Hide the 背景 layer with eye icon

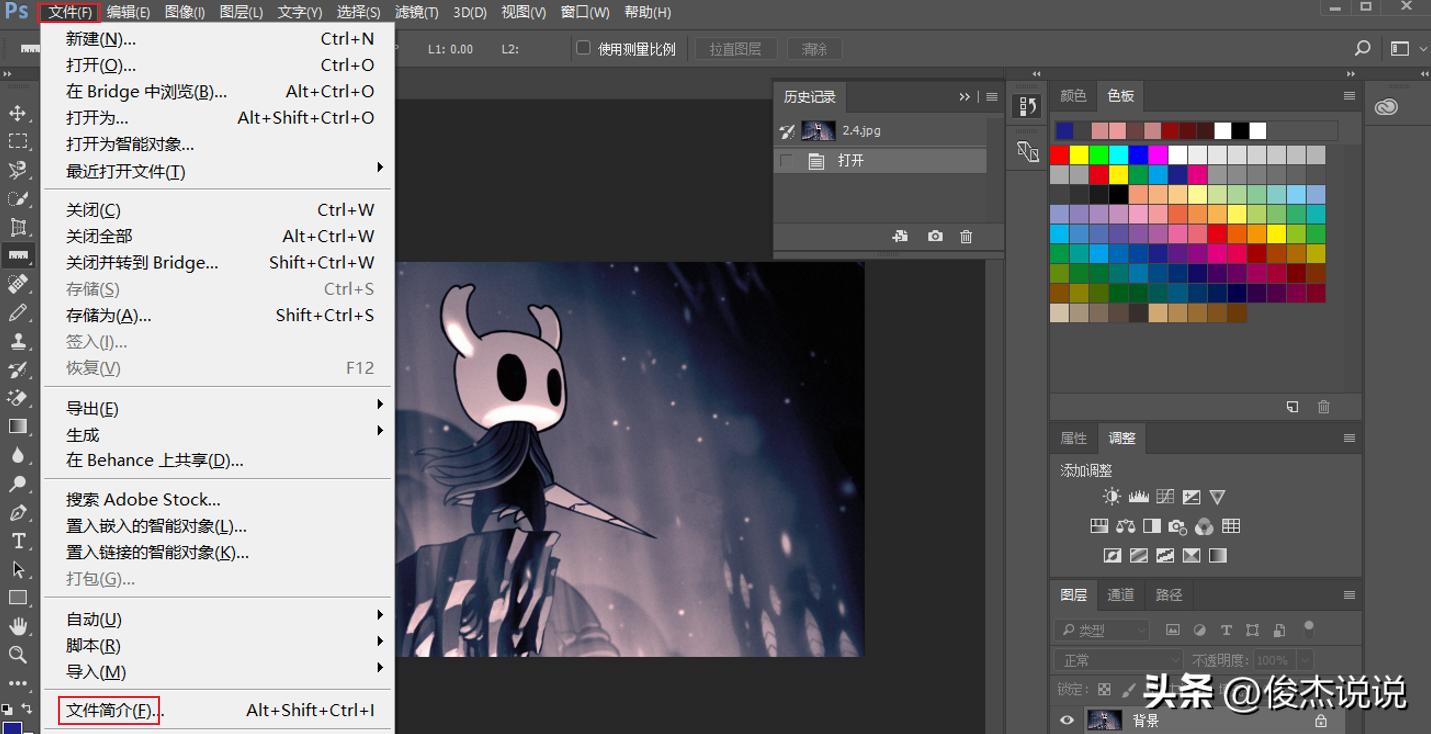click(x=1067, y=720)
